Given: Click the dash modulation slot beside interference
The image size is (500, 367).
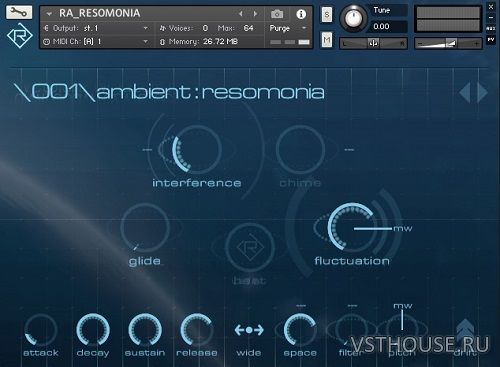Looking at the screenshot, I should [147, 150].
